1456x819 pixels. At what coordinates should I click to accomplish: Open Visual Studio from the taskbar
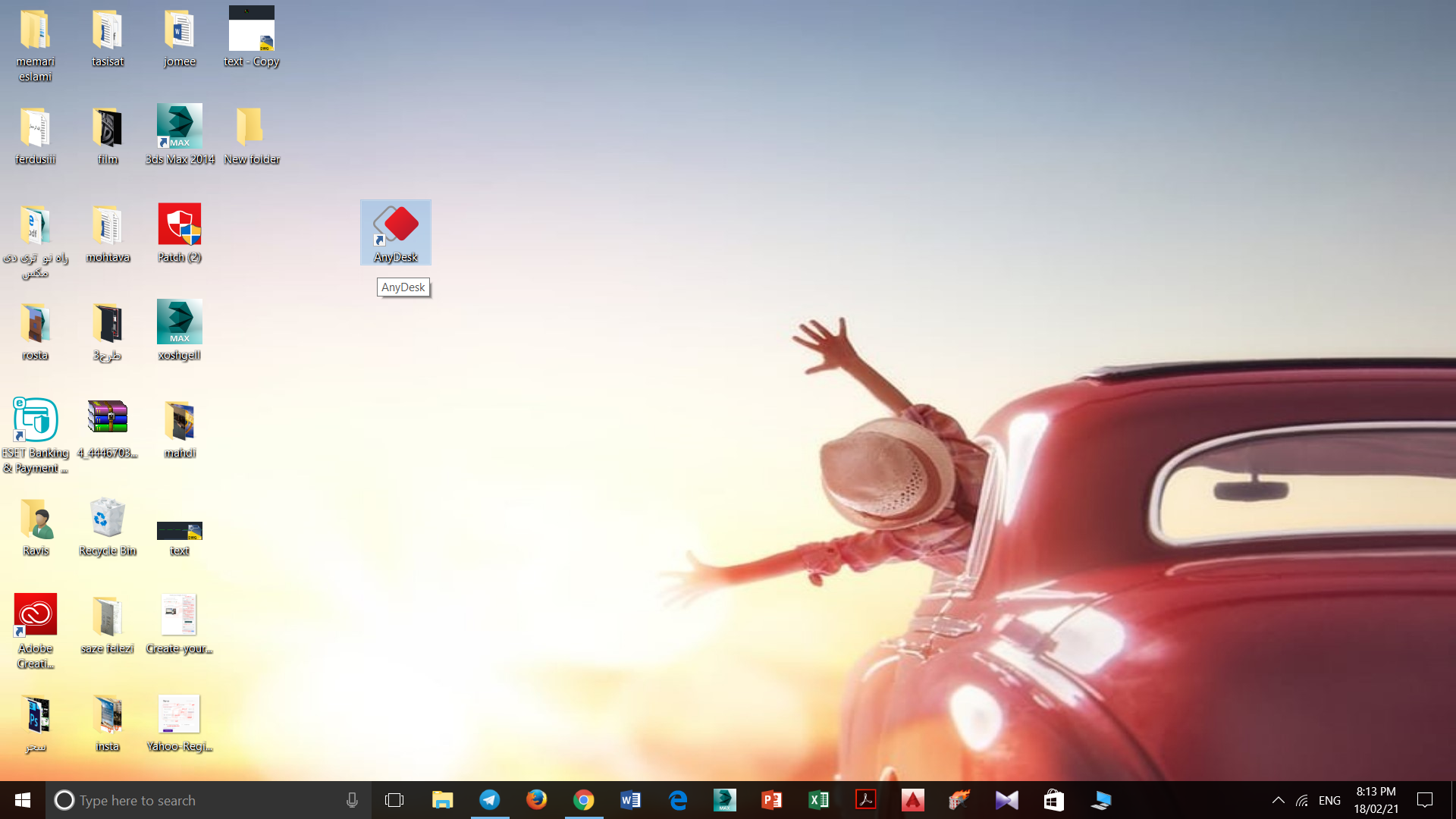1006,800
